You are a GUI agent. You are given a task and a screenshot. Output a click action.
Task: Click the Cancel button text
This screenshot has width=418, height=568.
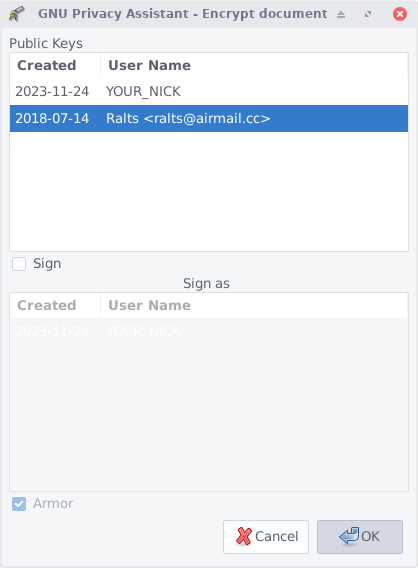(276, 536)
